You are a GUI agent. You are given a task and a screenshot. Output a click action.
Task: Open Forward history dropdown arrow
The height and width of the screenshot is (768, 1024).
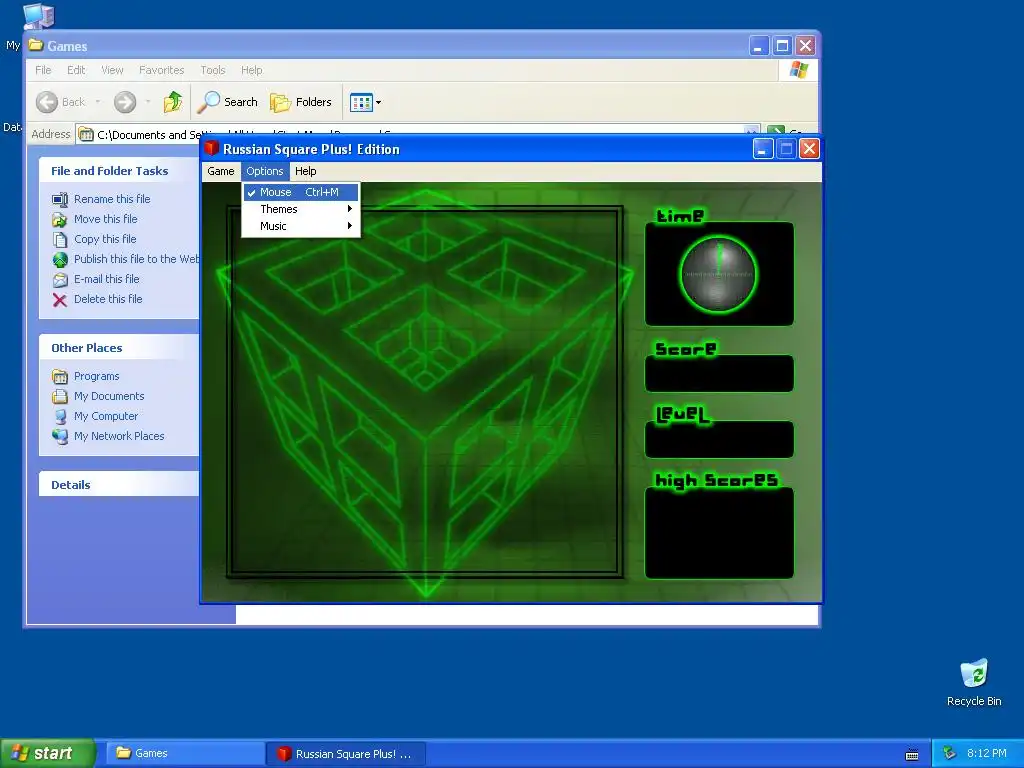click(x=148, y=102)
